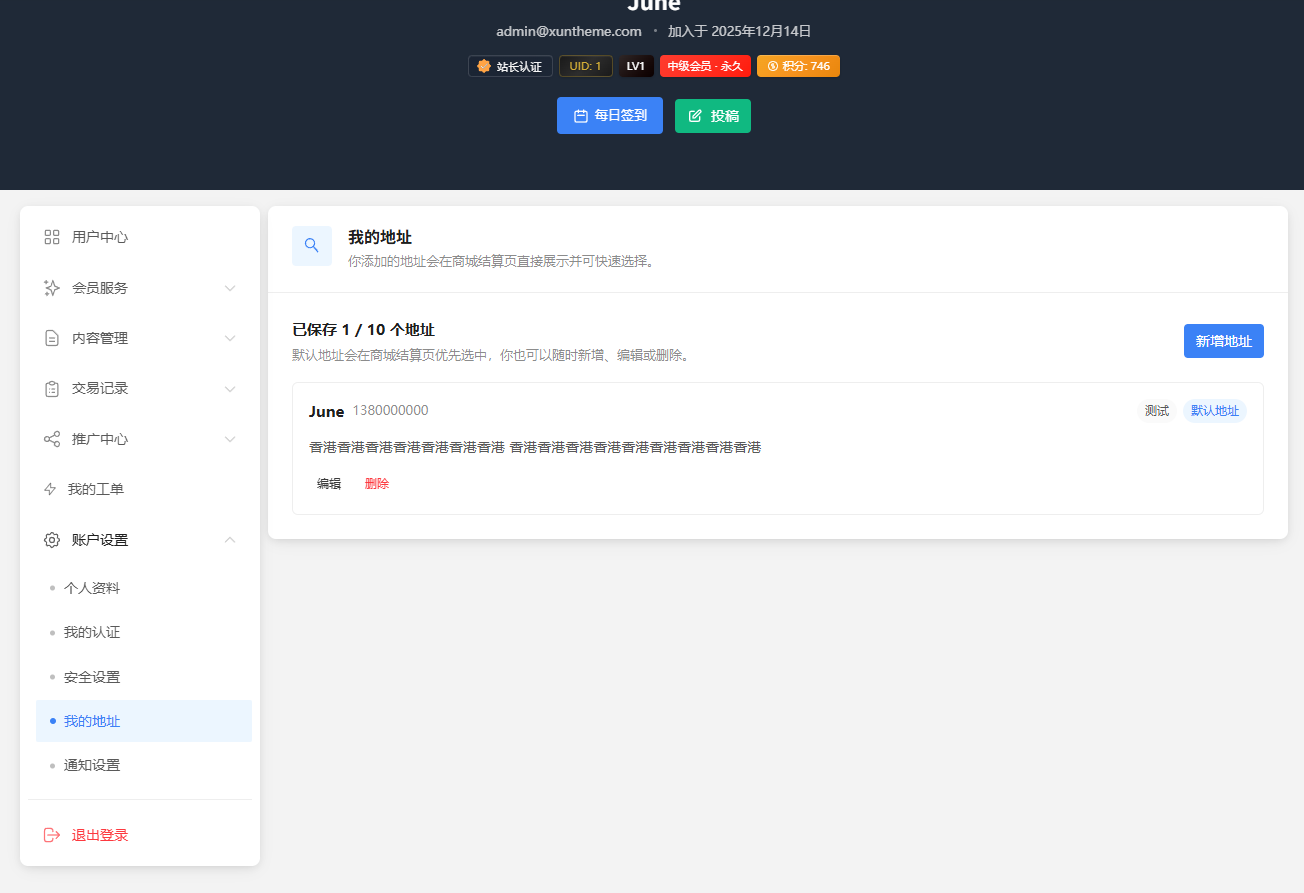
Task: Open the 个人资料 submenu item
Action: [x=92, y=588]
